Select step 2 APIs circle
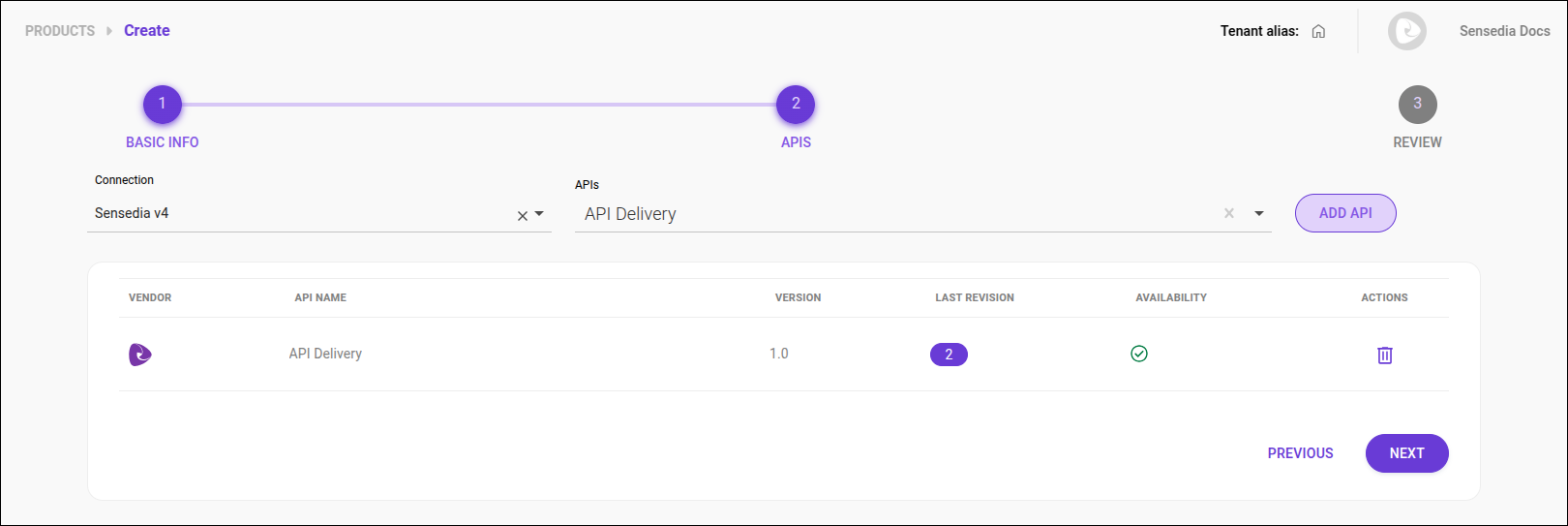The image size is (1568, 526). (x=796, y=105)
